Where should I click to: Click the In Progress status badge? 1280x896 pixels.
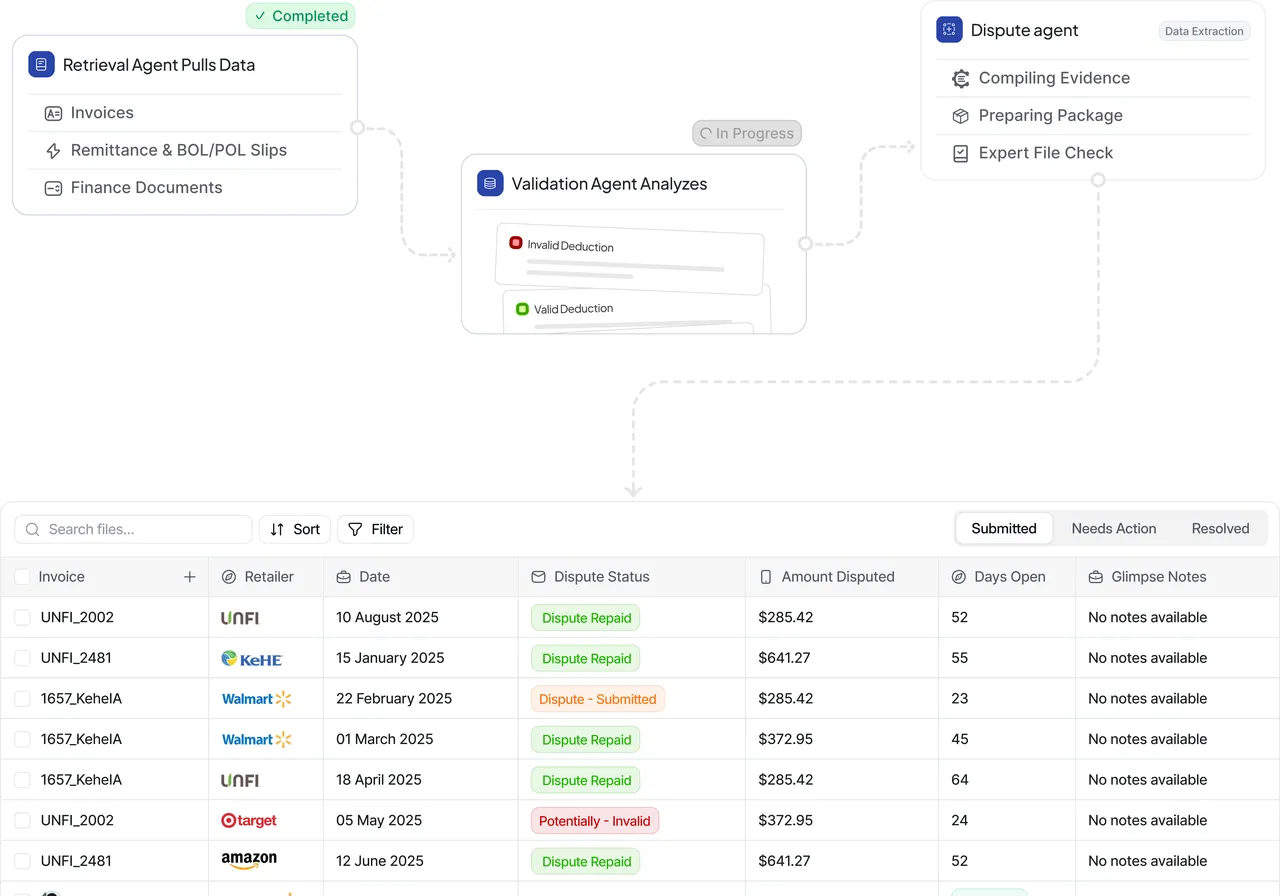click(x=747, y=133)
